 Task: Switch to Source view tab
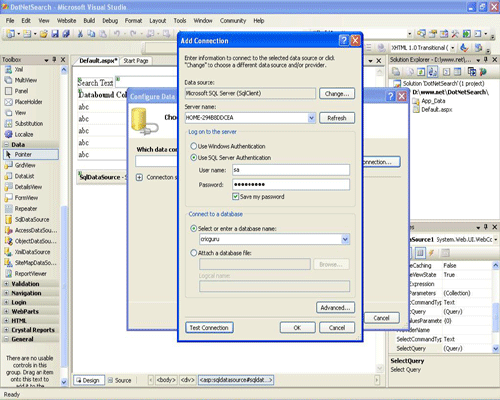[120, 380]
